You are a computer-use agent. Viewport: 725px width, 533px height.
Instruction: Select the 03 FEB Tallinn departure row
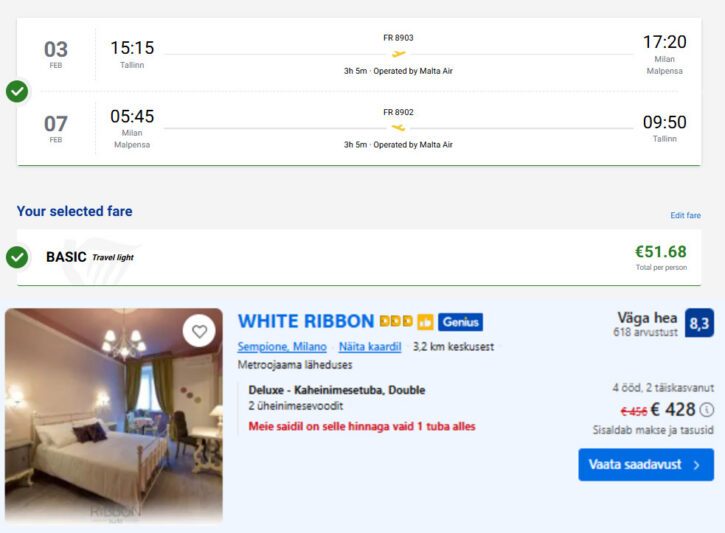click(x=359, y=54)
